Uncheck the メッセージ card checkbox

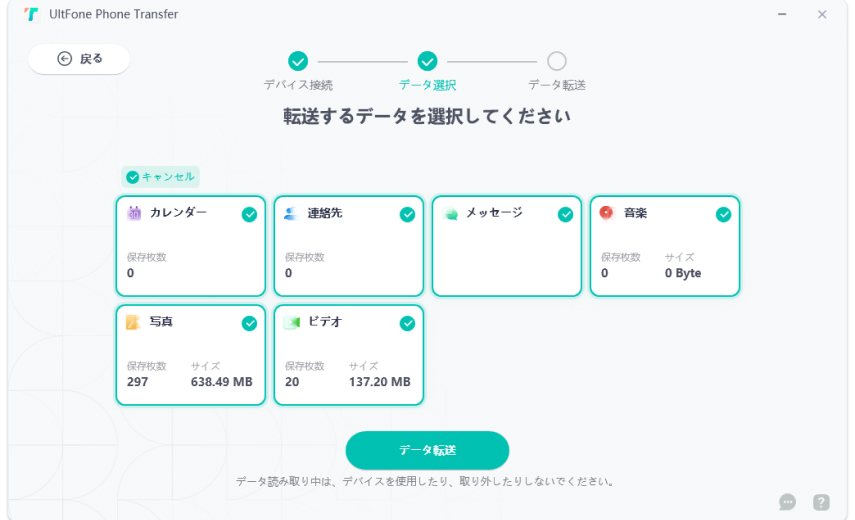click(565, 214)
